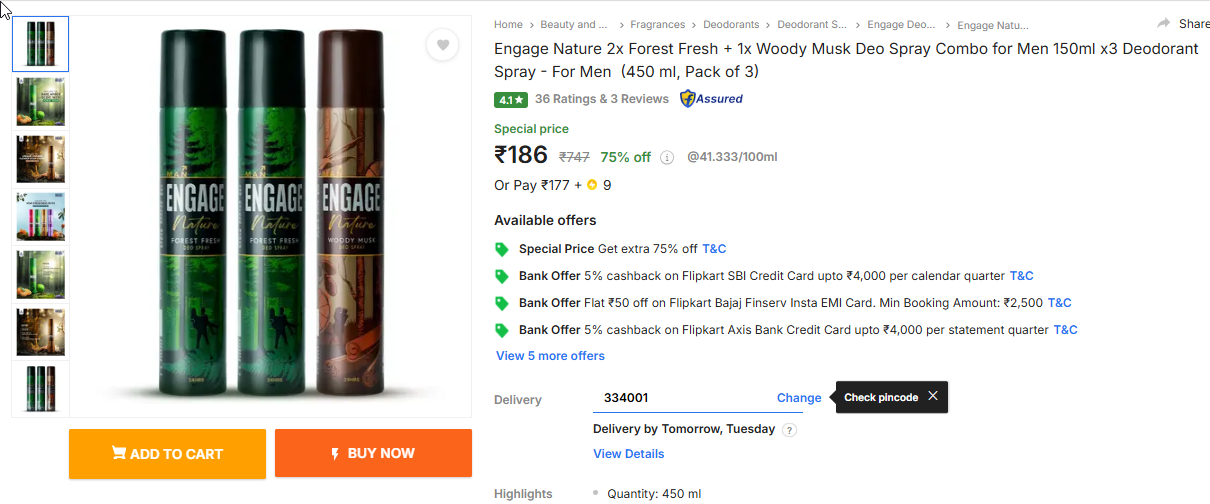Viewport: 1210px width, 504px height.
Task: Click the delivery pincode input field
Action: pyautogui.click(x=680, y=398)
